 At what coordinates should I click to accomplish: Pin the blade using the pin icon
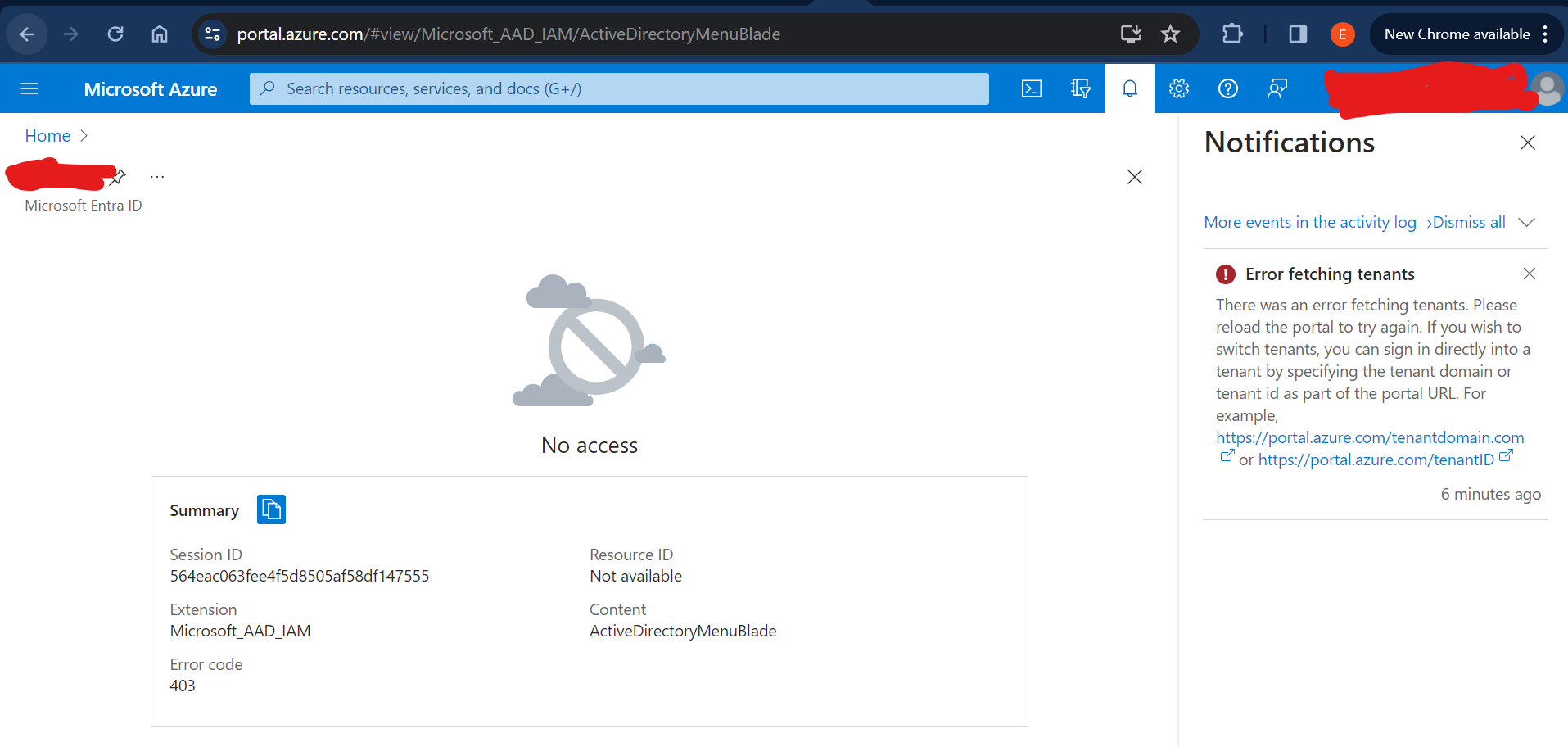tap(118, 176)
